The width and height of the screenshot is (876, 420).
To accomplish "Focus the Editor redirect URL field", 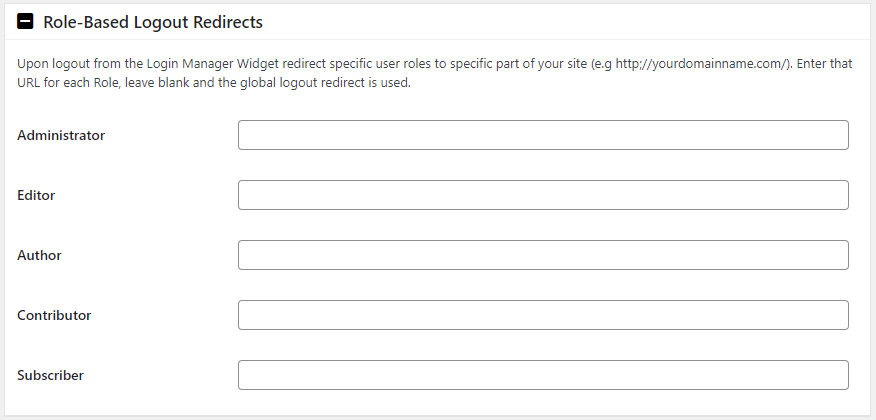I will (x=543, y=195).
